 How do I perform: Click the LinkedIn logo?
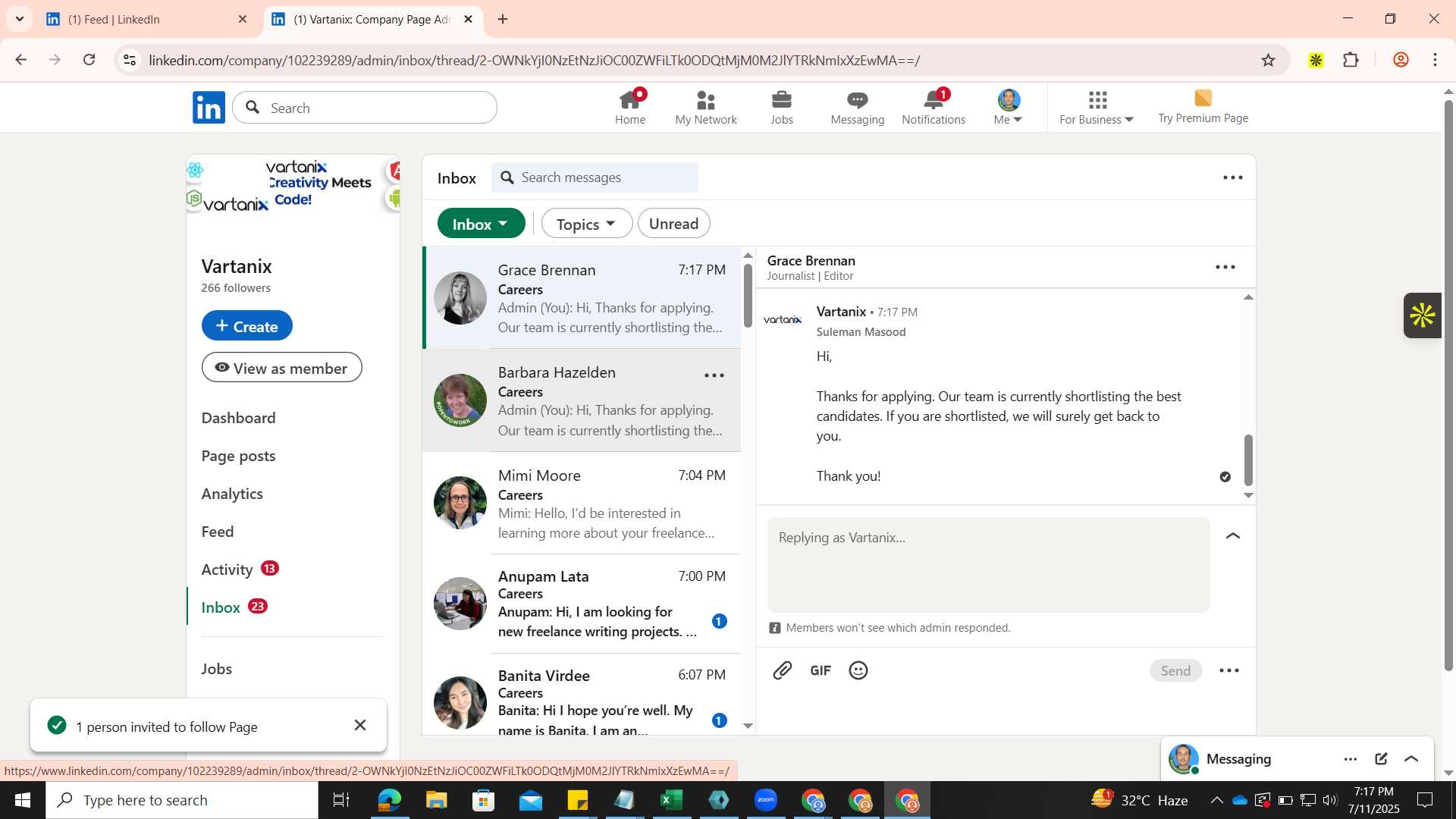(x=209, y=108)
